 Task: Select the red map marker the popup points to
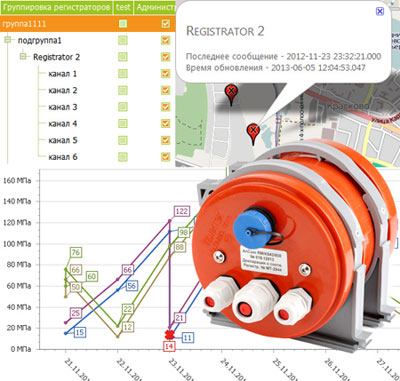(x=253, y=134)
